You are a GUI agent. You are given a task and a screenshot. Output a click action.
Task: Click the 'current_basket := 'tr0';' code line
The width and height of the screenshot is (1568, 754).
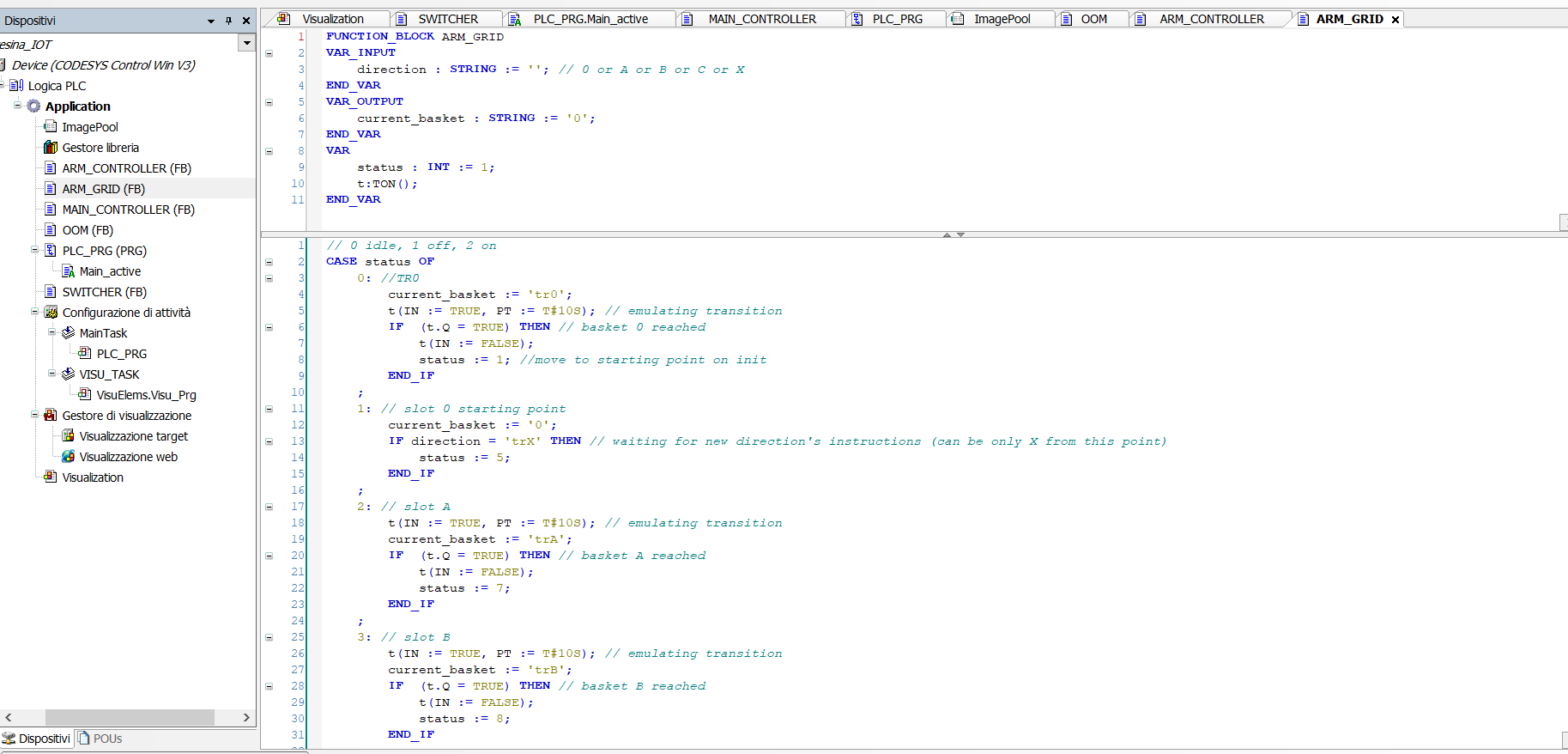pos(480,295)
